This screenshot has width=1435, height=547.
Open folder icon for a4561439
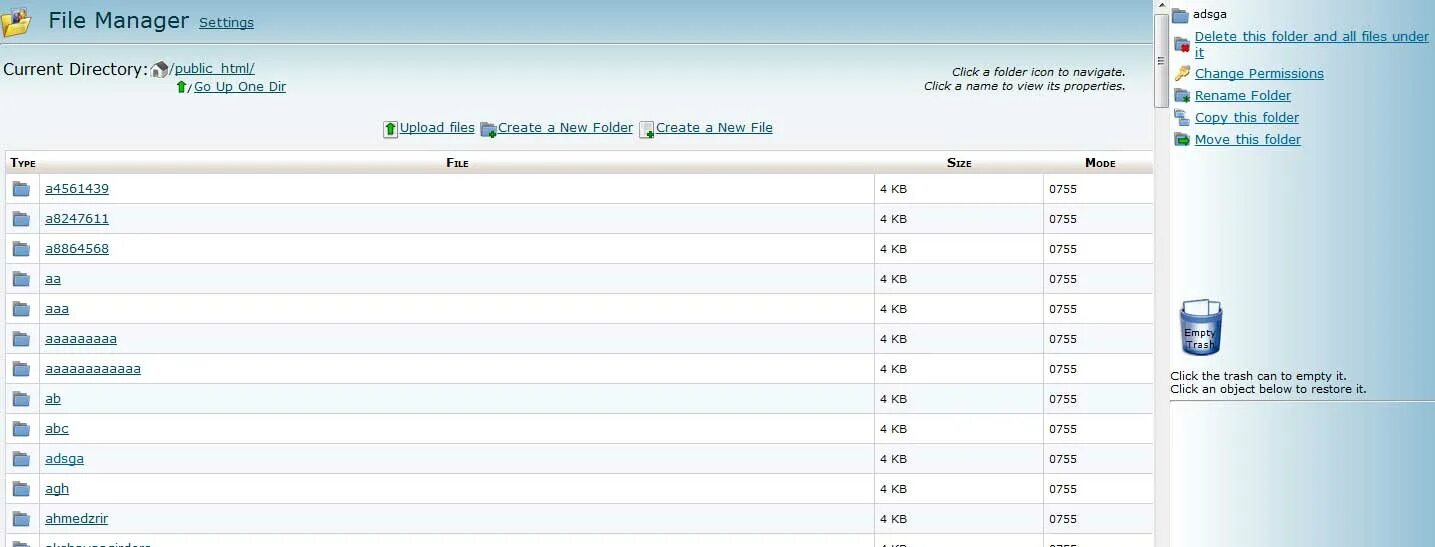[x=21, y=189]
